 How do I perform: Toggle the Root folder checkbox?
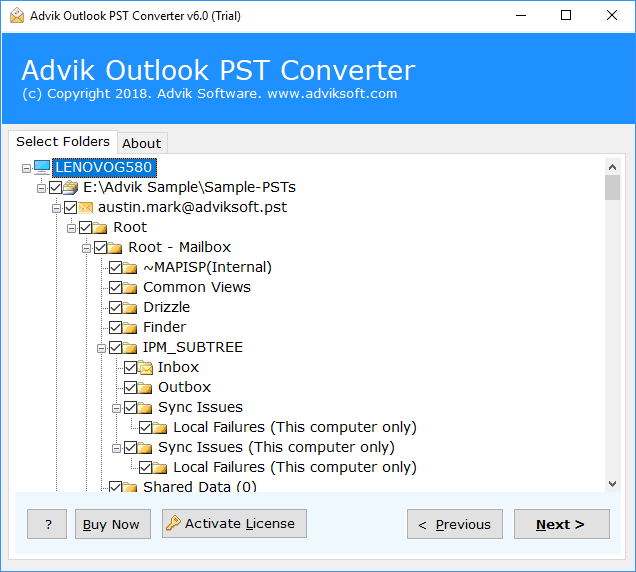[86, 228]
